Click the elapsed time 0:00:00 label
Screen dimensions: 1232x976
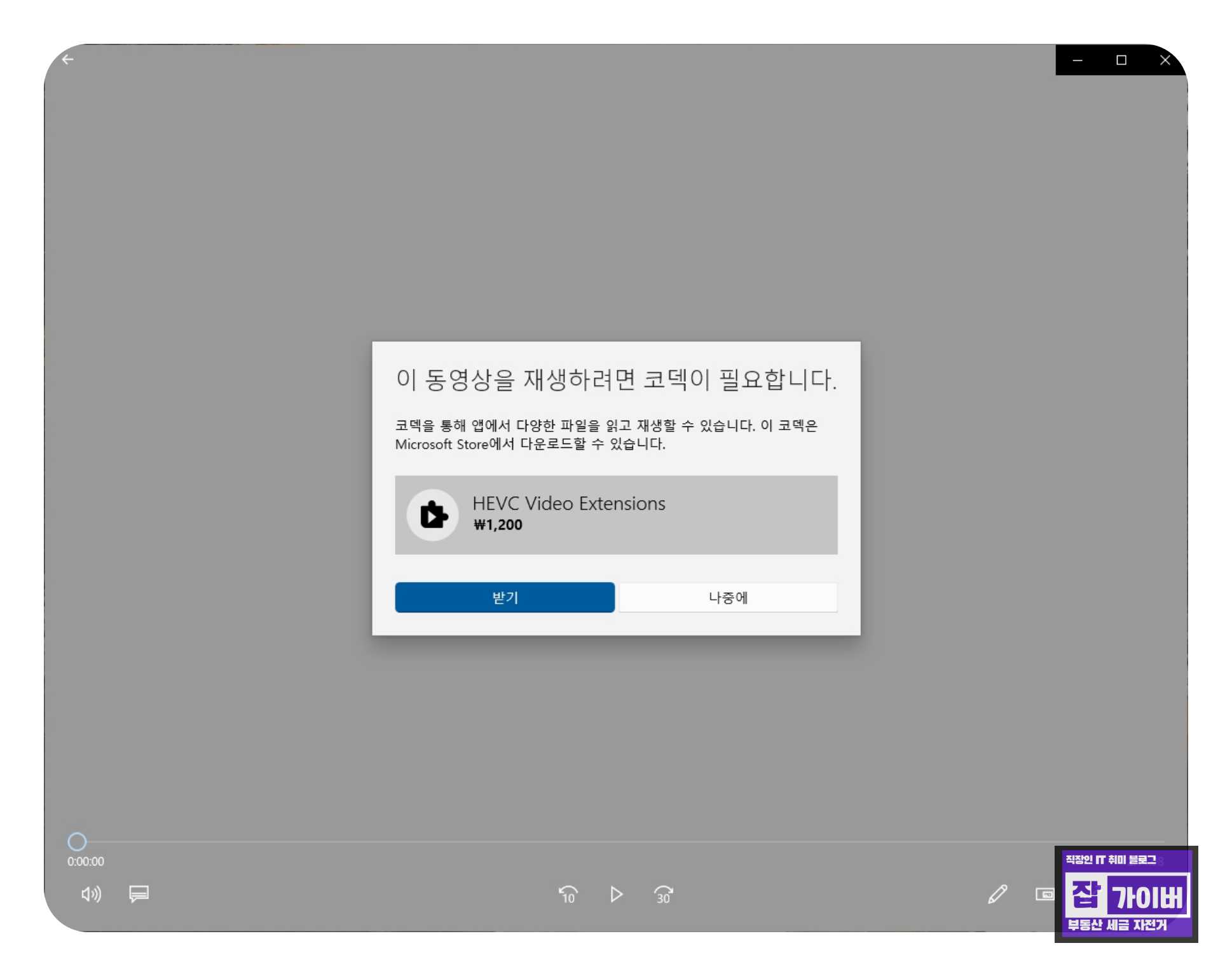[x=85, y=862]
